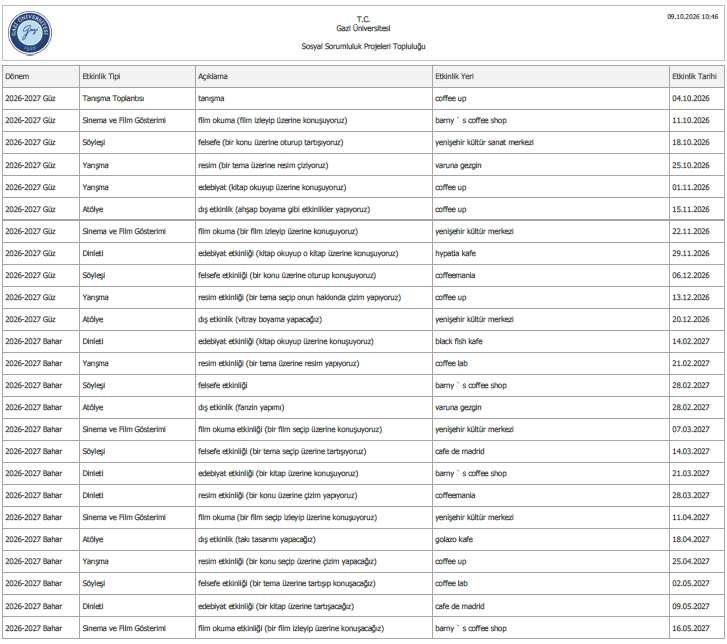The image size is (727, 644).
Task: Select coffee lab venue dated 02.05.2027
Action: (x=551, y=584)
